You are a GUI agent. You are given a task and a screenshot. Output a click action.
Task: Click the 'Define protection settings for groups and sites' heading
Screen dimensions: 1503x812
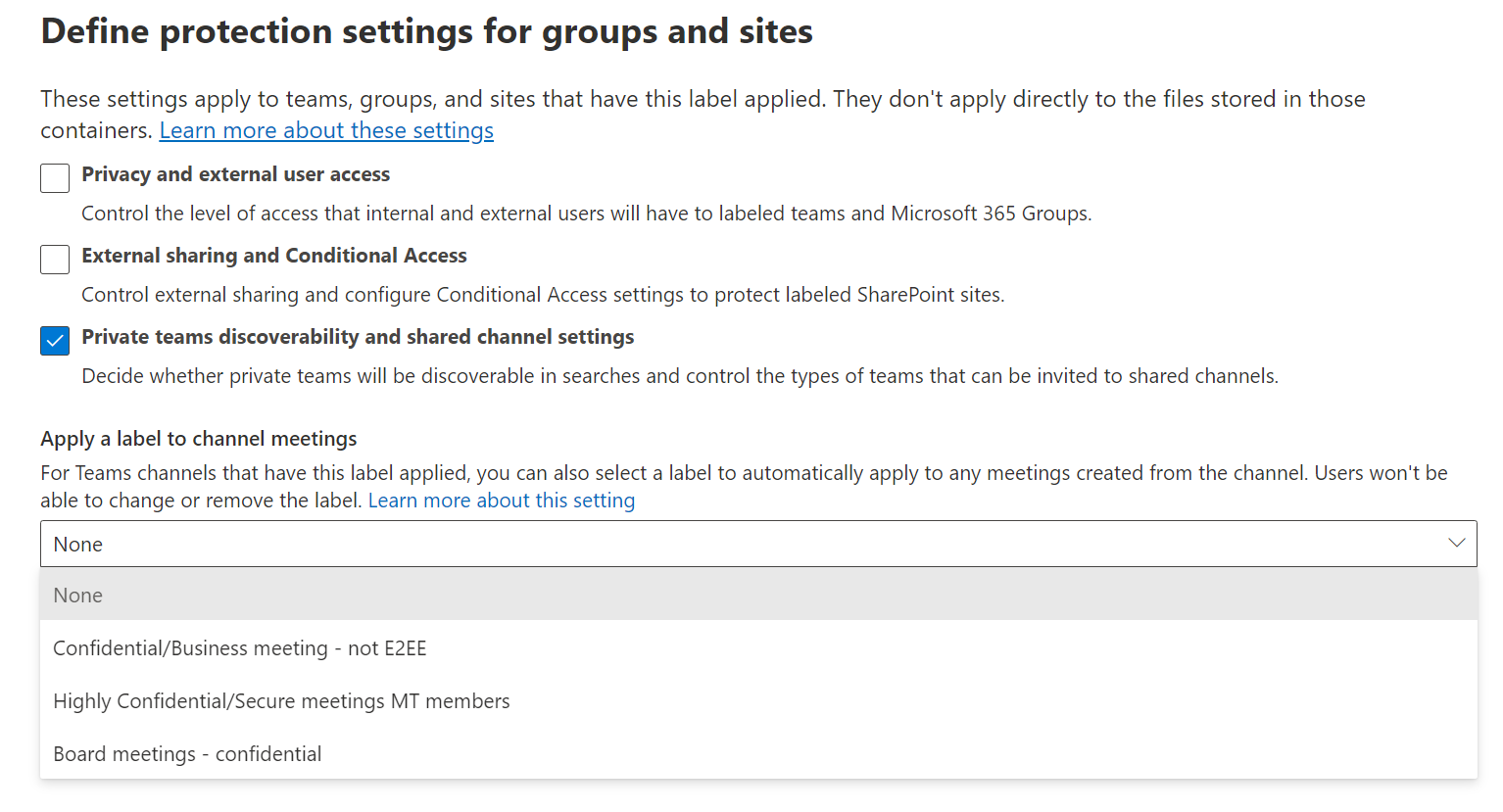[x=426, y=31]
